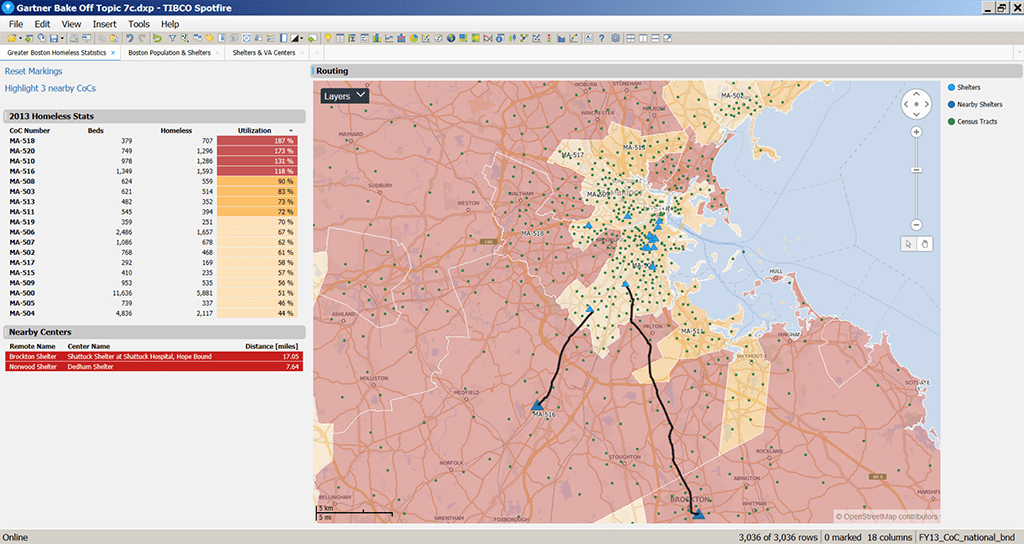
Task: Open the File menu
Action: pos(16,24)
